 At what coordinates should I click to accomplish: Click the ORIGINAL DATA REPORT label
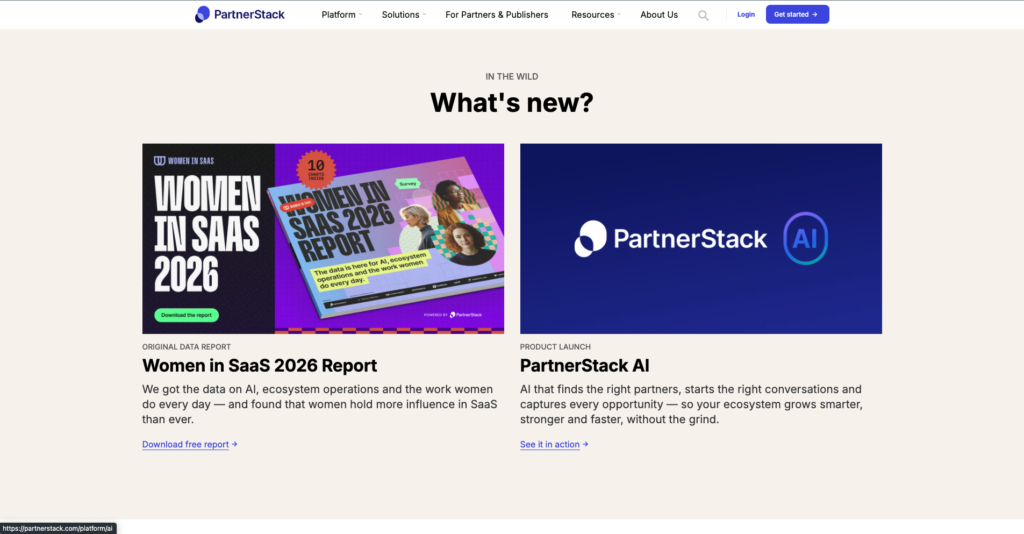click(186, 347)
